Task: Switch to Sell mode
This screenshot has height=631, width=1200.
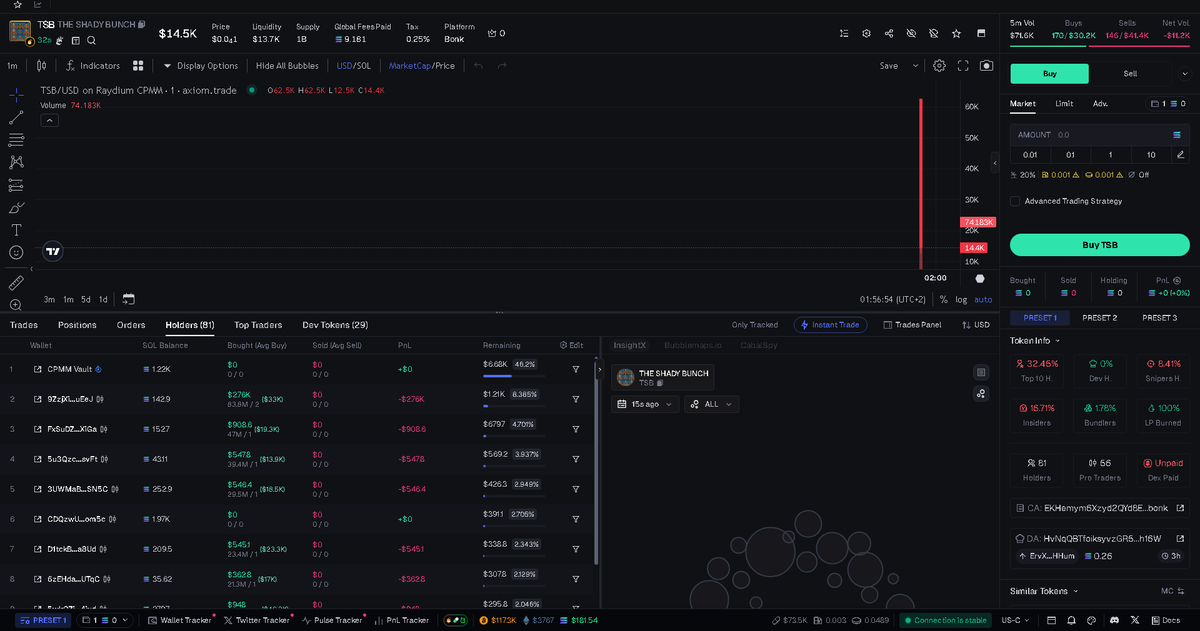Action: tap(1130, 73)
